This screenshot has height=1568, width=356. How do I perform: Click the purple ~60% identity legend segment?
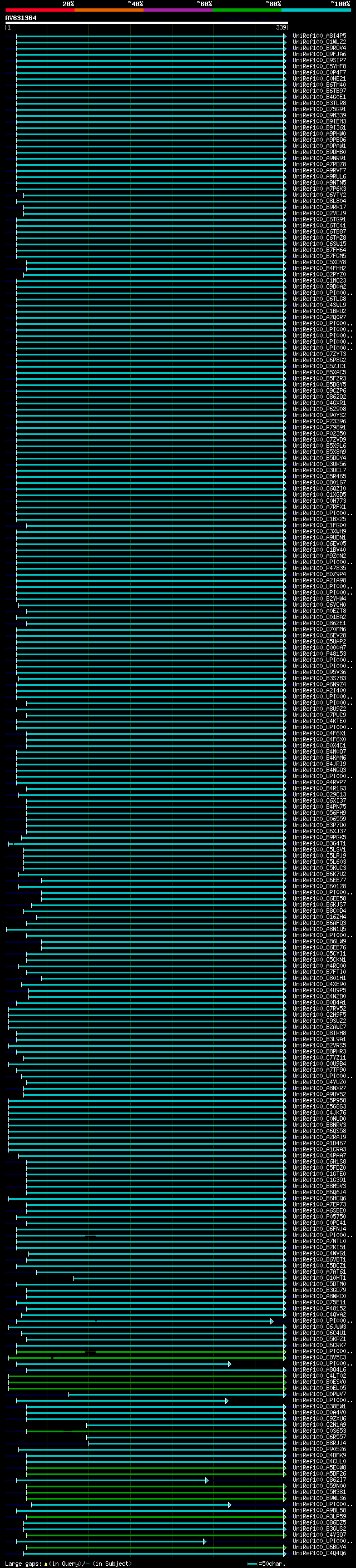[x=177, y=10]
